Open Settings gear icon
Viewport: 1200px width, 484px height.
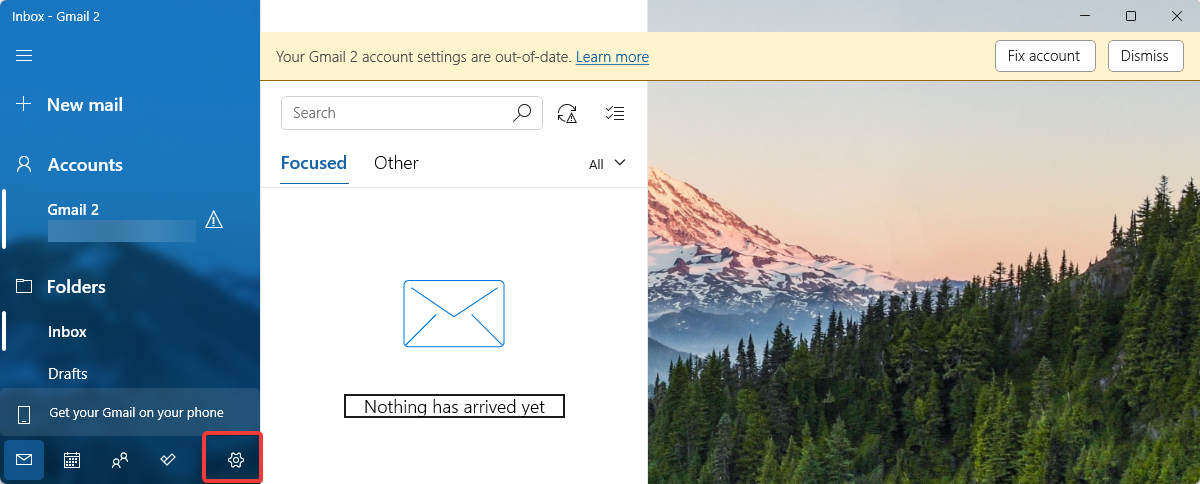point(236,460)
